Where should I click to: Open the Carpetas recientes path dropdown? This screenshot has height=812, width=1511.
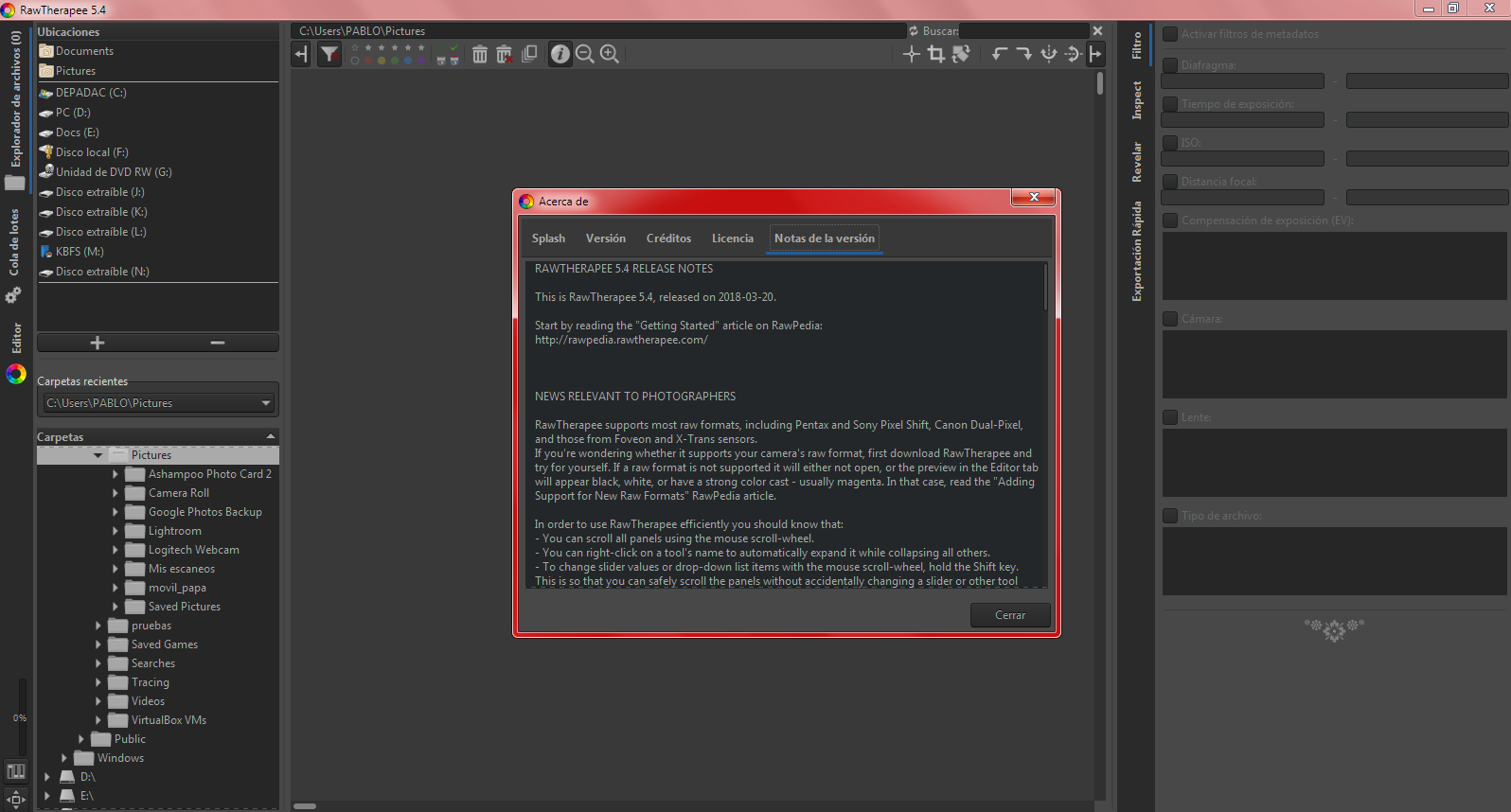click(x=158, y=403)
